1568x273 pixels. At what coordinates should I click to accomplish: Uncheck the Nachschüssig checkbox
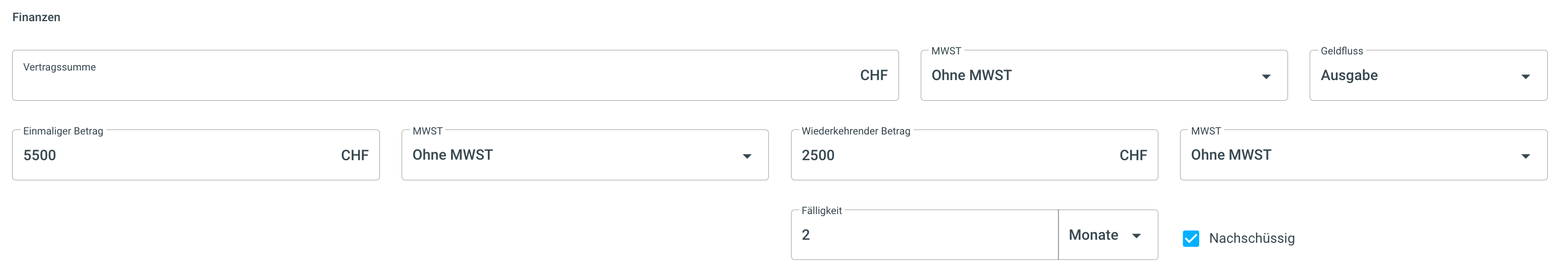tap(1191, 238)
